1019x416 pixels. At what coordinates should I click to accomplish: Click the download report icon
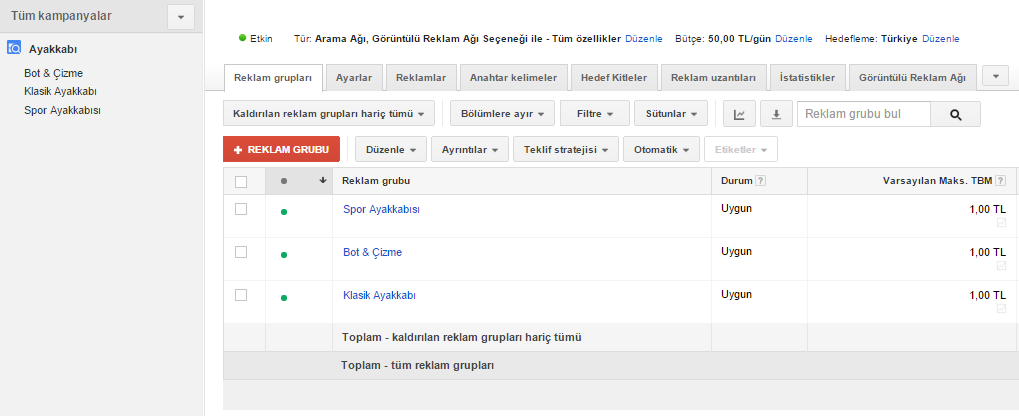tap(776, 115)
